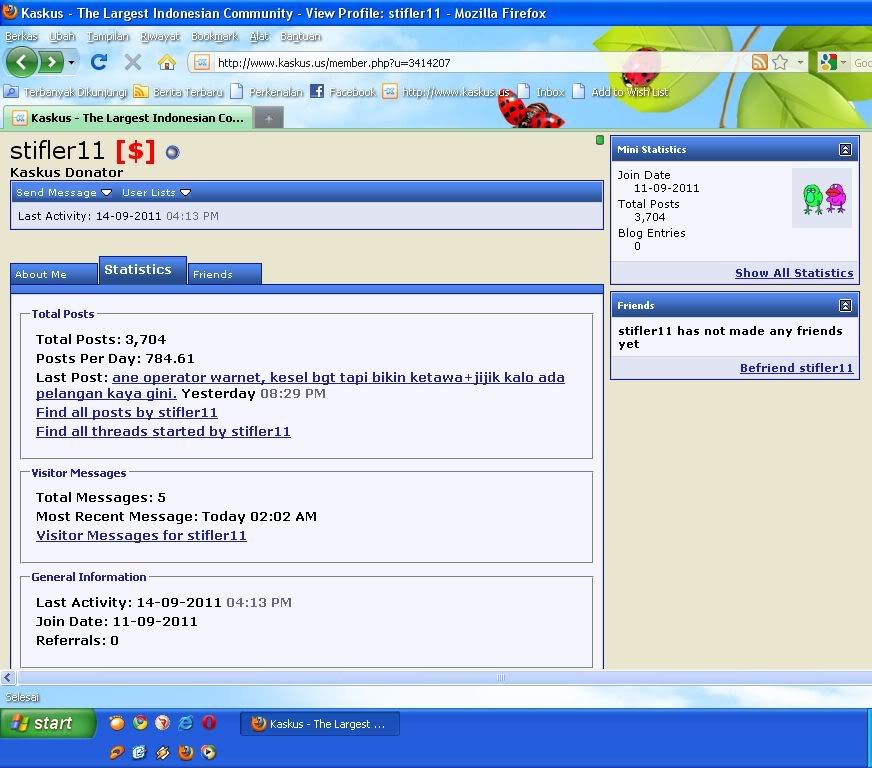
Task: Click the orange ring quick launch icon
Action: (x=116, y=752)
